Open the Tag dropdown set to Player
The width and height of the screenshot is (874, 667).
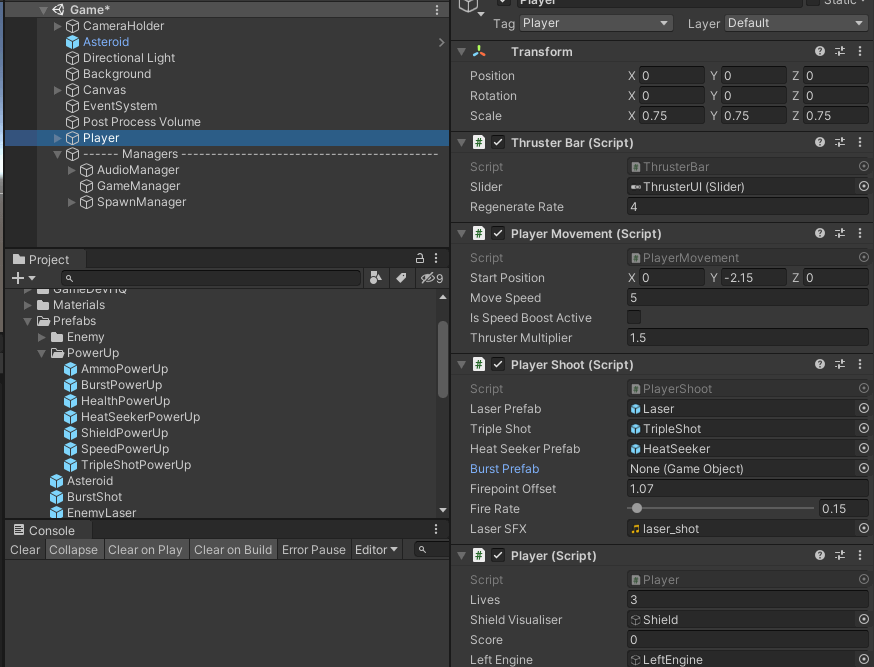point(596,23)
